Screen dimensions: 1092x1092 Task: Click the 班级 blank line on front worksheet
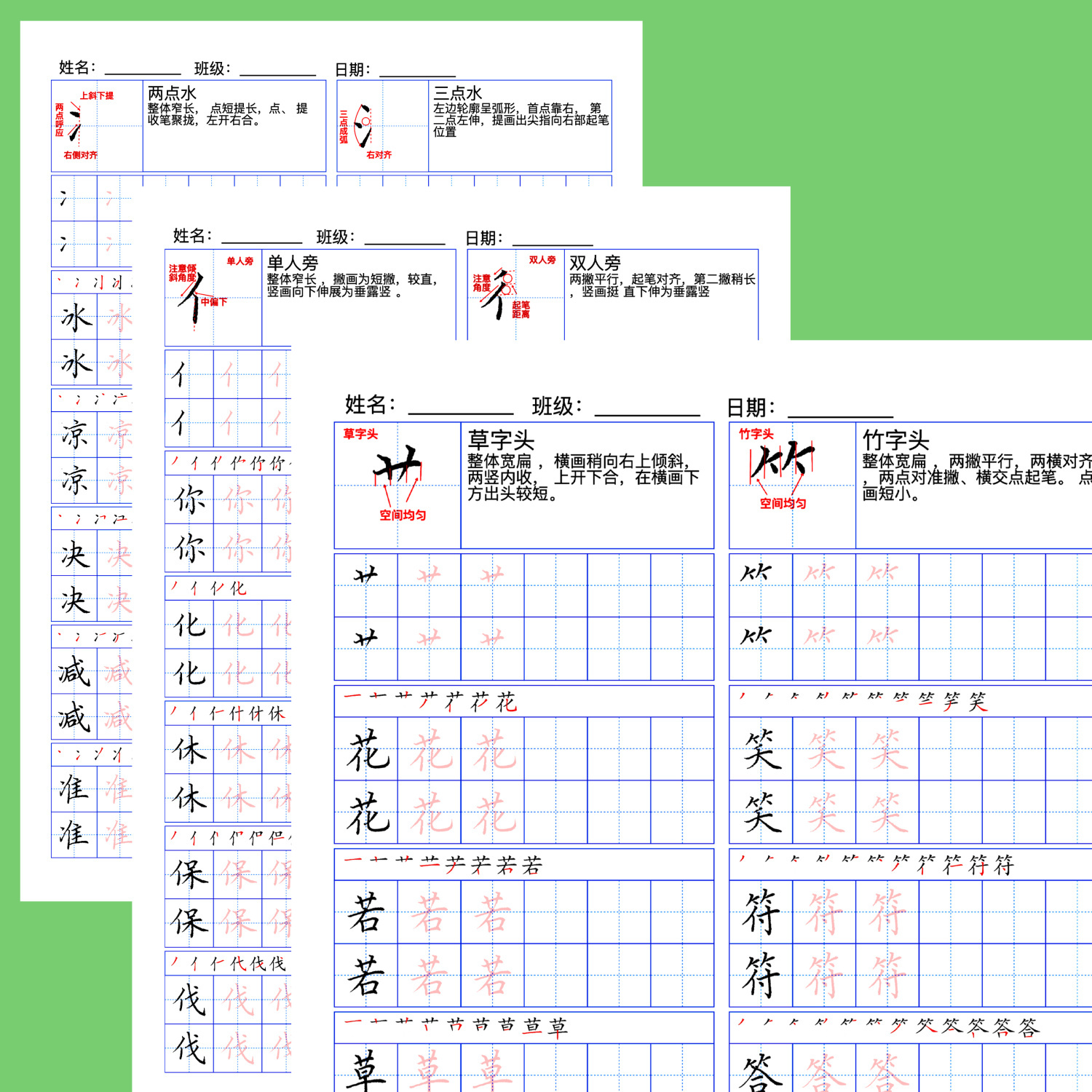(x=647, y=414)
